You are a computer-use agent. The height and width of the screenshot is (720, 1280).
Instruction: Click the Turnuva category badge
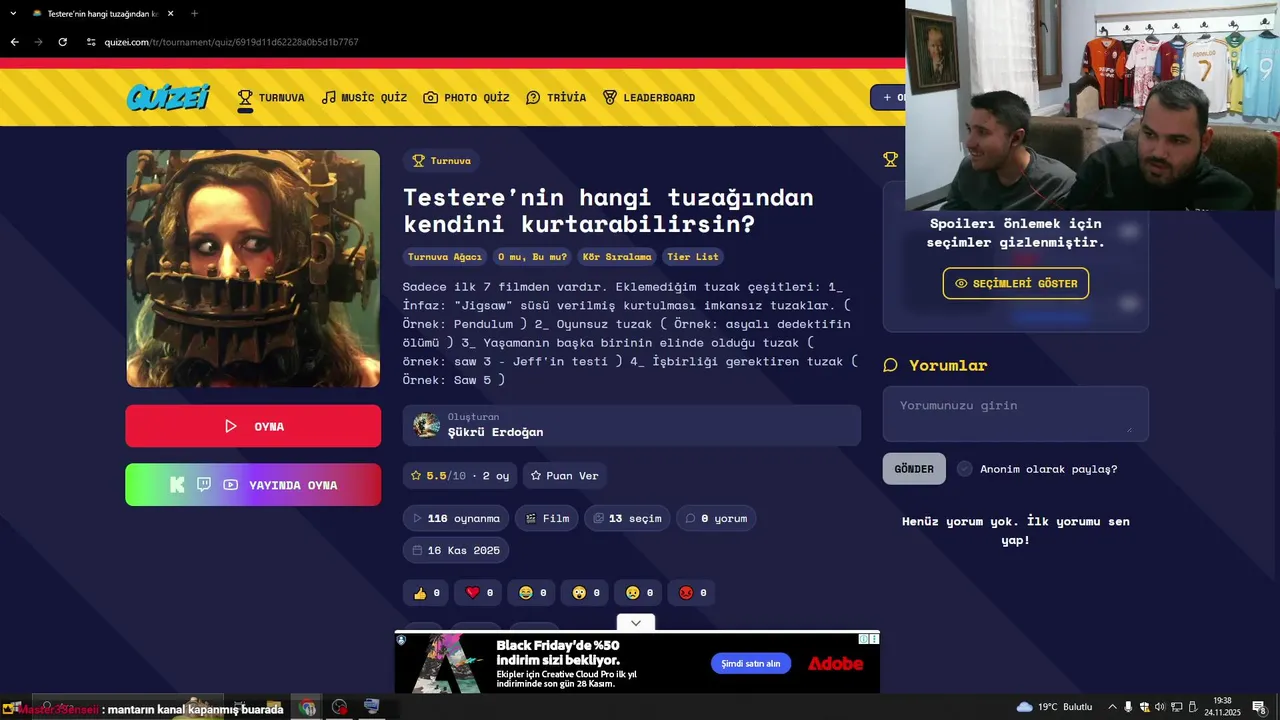(x=441, y=160)
